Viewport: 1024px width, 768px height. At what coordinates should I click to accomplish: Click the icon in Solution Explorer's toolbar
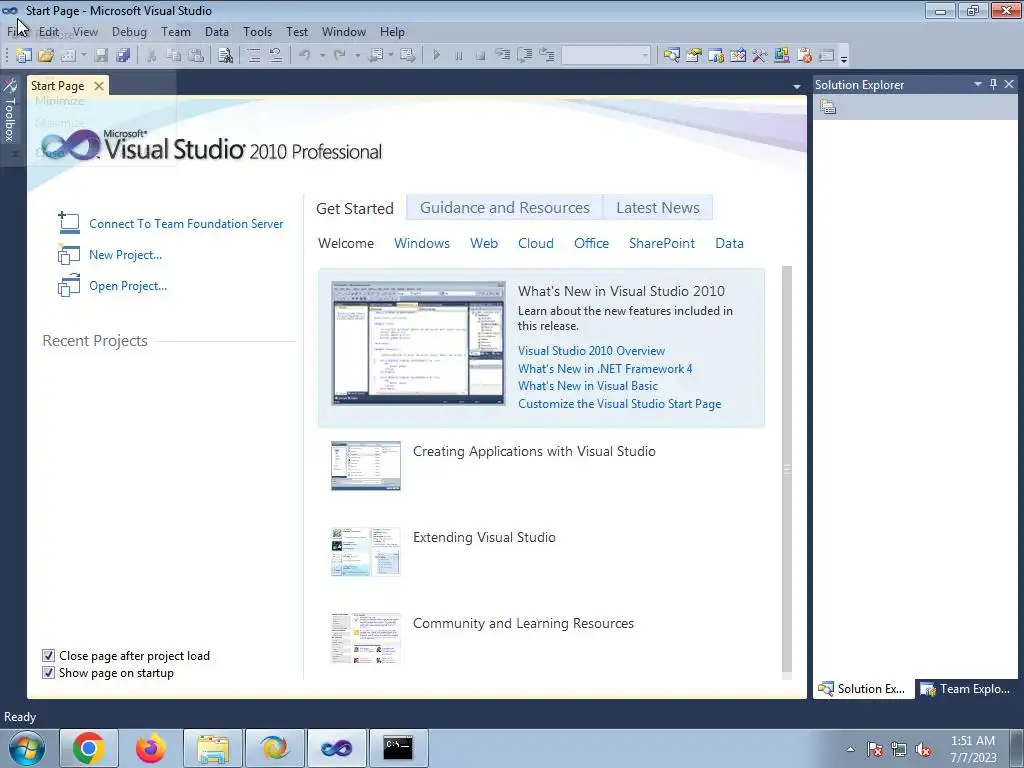tap(828, 107)
